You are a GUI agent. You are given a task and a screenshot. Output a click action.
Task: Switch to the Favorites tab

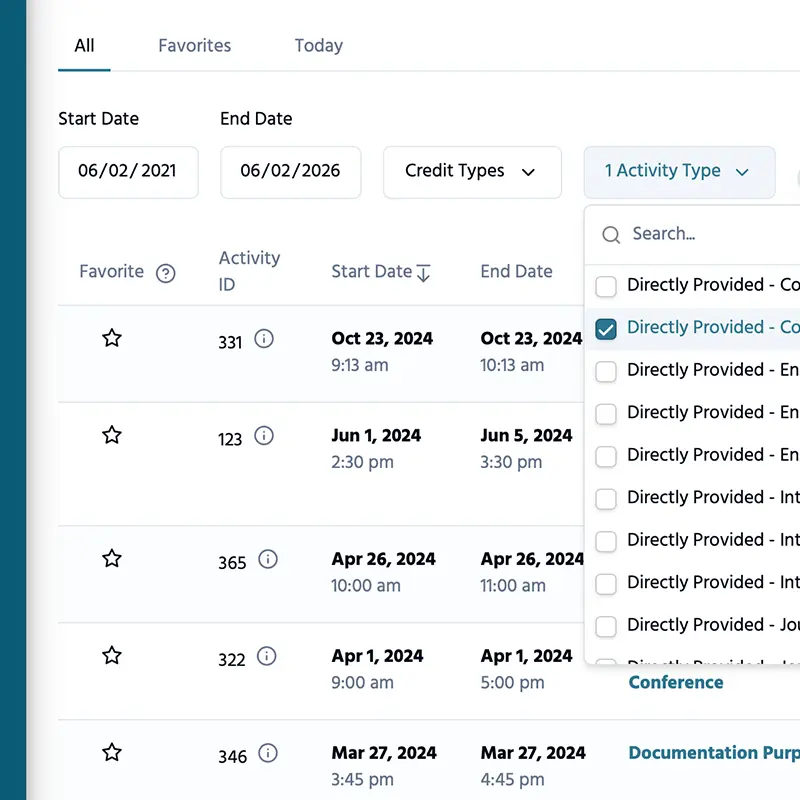coord(194,46)
